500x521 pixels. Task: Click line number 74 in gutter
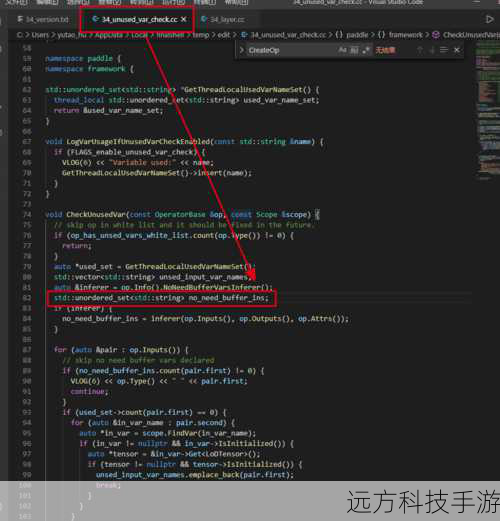pyautogui.click(x=27, y=214)
